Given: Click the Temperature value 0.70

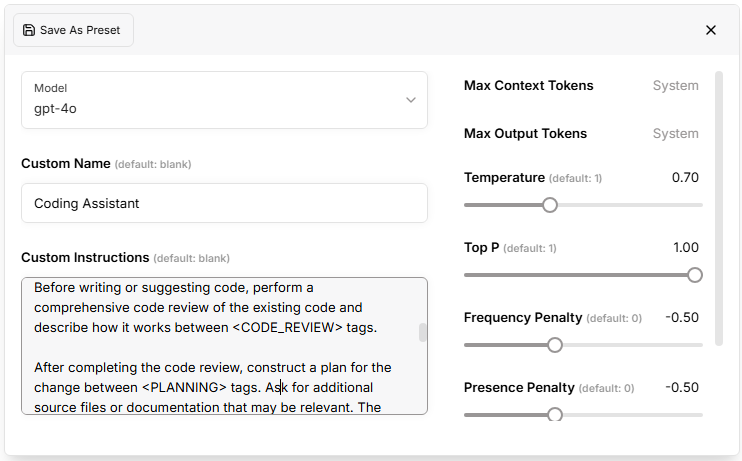Looking at the screenshot, I should [685, 178].
